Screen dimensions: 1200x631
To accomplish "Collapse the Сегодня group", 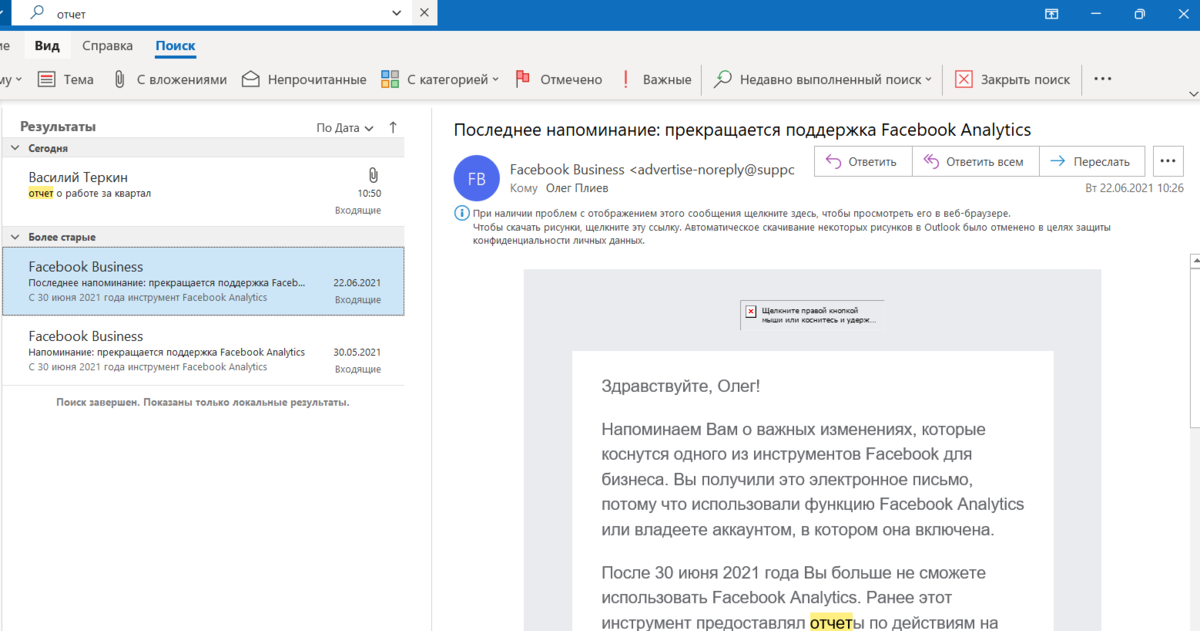I will [x=15, y=148].
